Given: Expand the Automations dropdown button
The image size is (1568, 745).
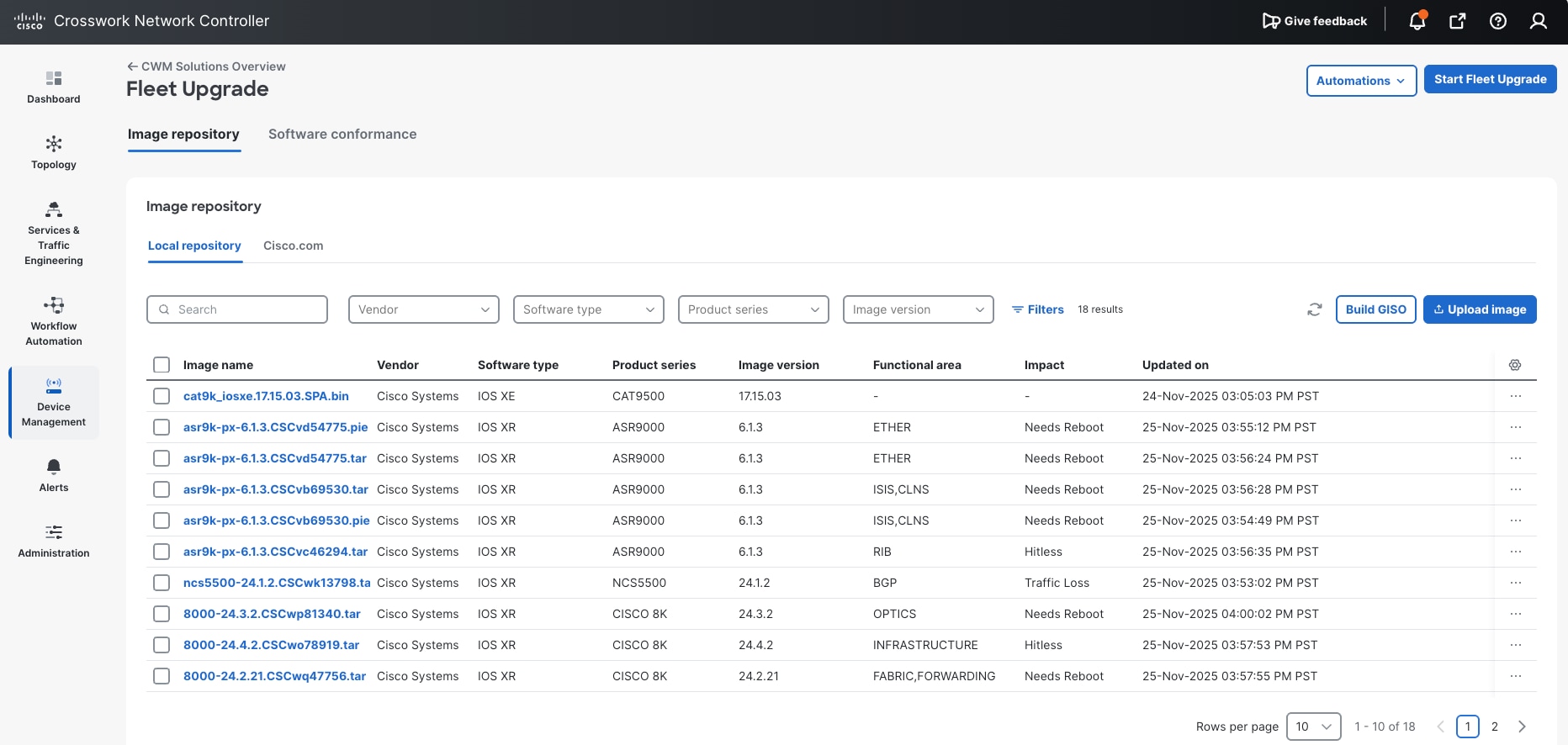Looking at the screenshot, I should (1360, 81).
